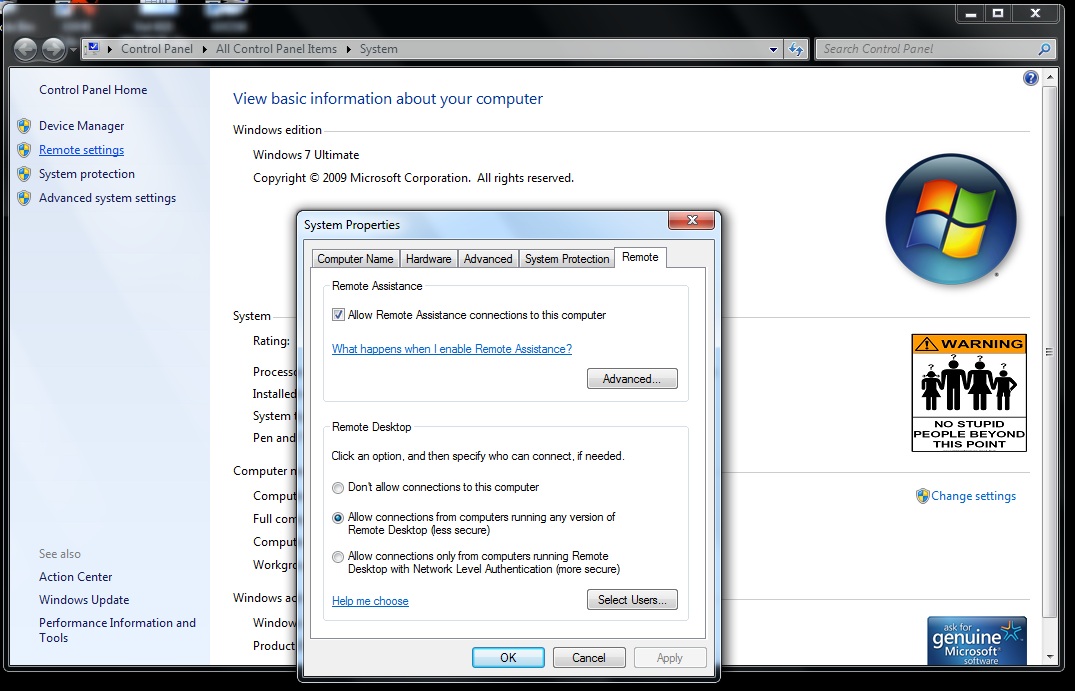The image size is (1075, 691).
Task: Expand the arrow before Control Panel breadcrumb
Action: click(x=110, y=49)
